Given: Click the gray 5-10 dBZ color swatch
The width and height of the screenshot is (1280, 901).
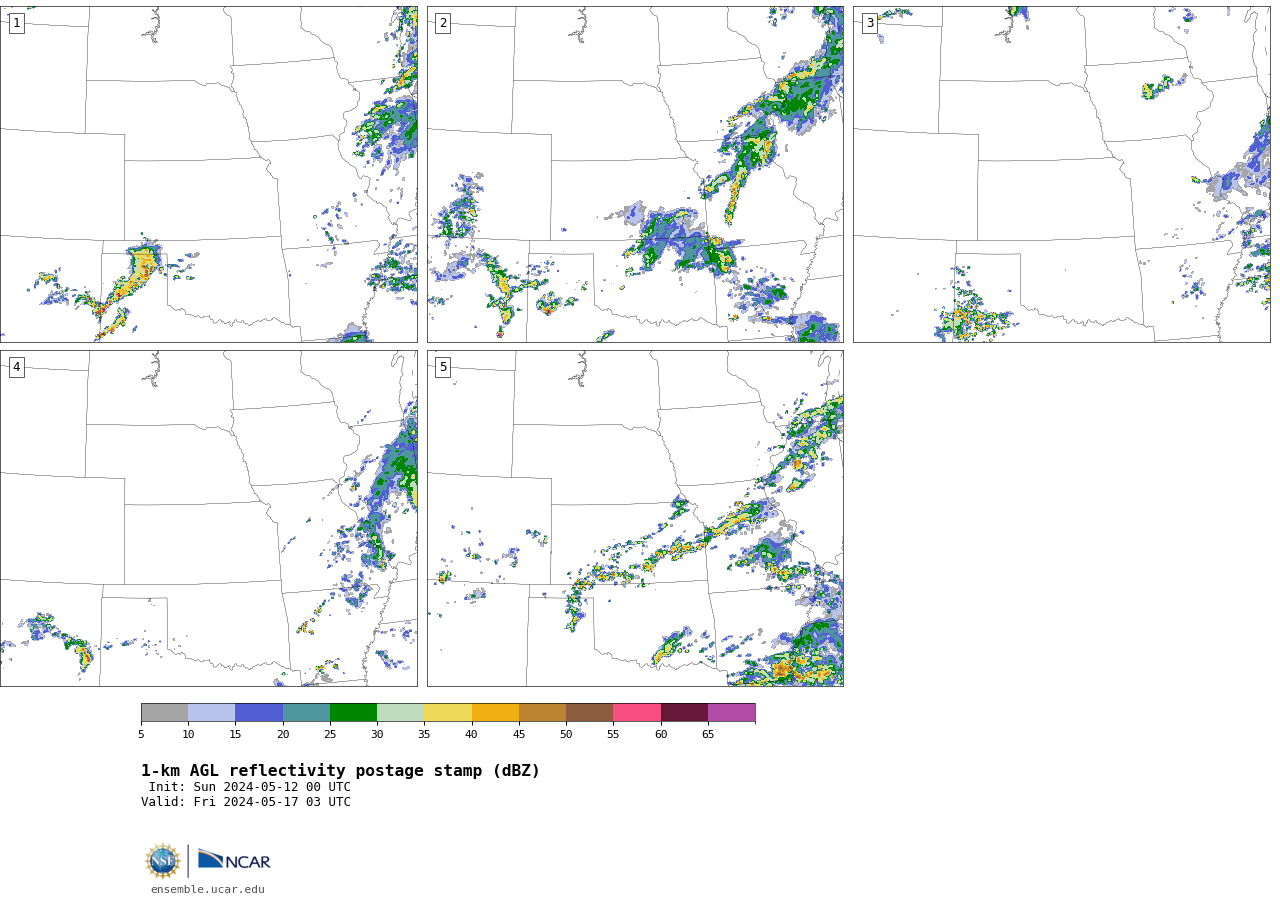Looking at the screenshot, I should 164,713.
